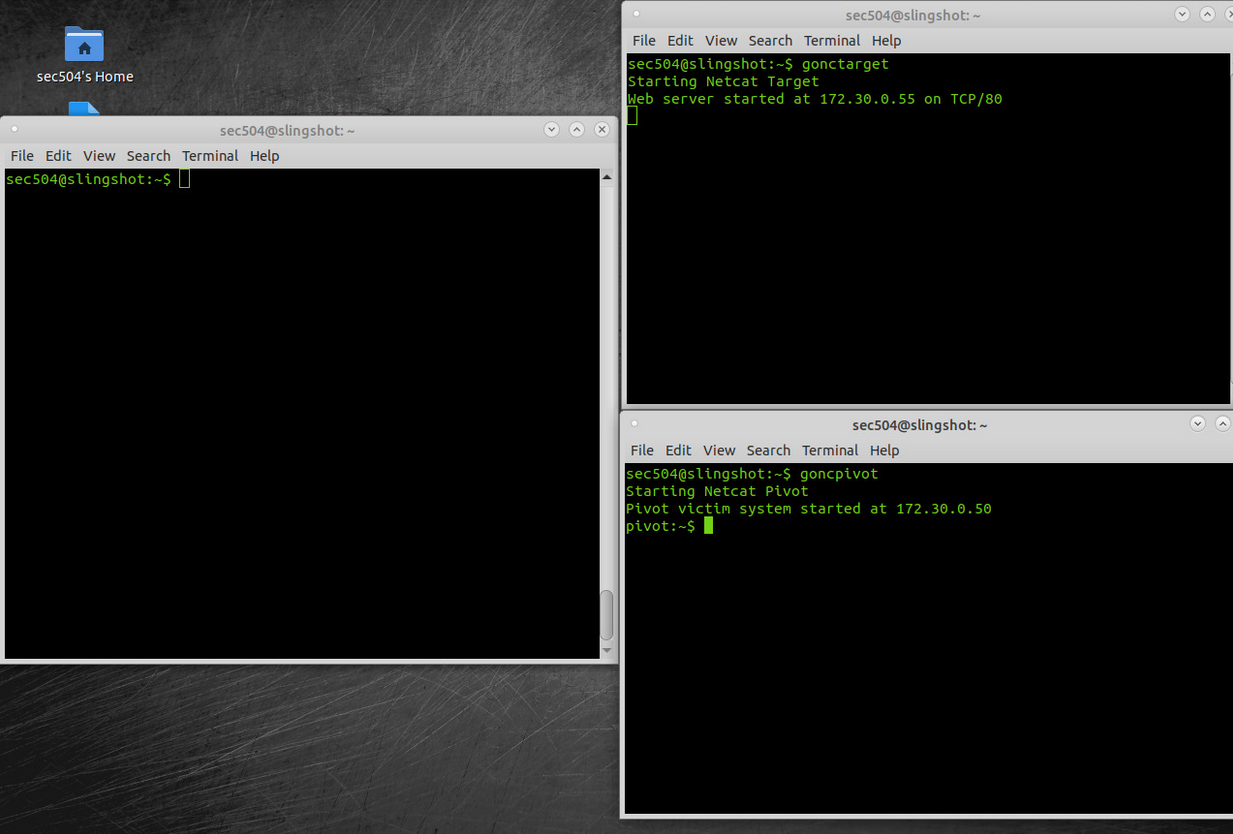Open File menu in the gonctarget terminal
The width and height of the screenshot is (1233, 834).
click(x=644, y=41)
